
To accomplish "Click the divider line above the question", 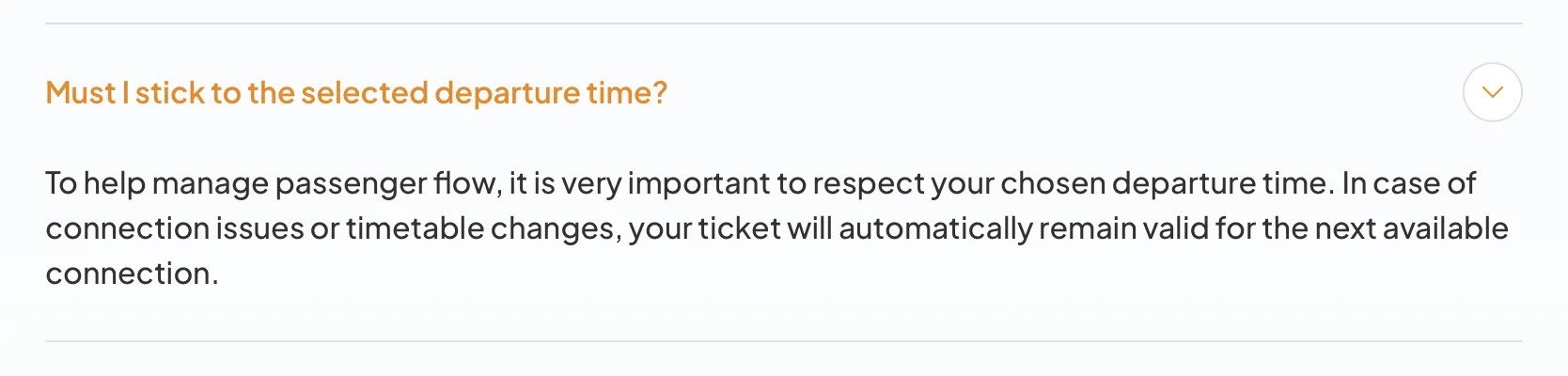I will tap(783, 23).
